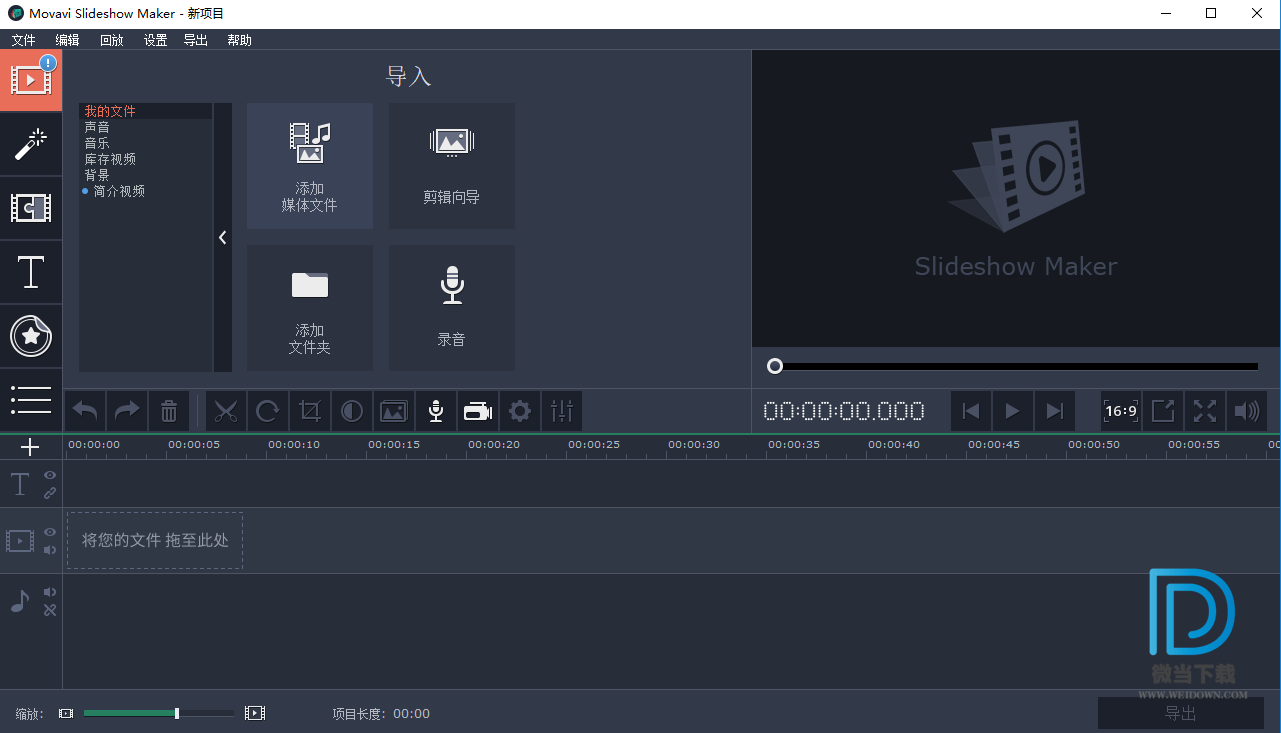Add a new track with plus icon
The height and width of the screenshot is (733, 1281).
pos(30,447)
